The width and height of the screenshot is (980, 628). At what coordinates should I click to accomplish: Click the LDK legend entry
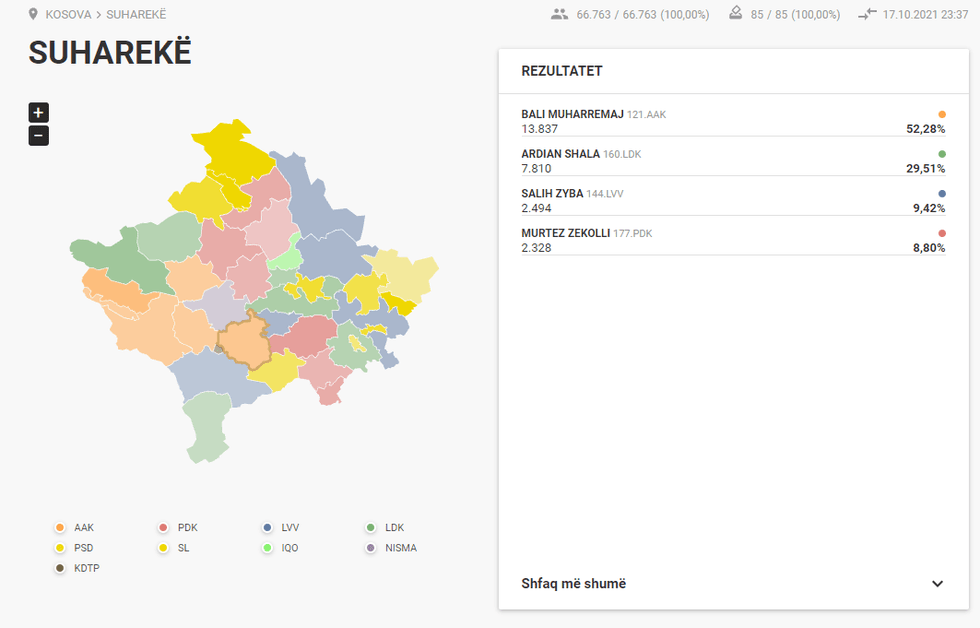coord(386,527)
